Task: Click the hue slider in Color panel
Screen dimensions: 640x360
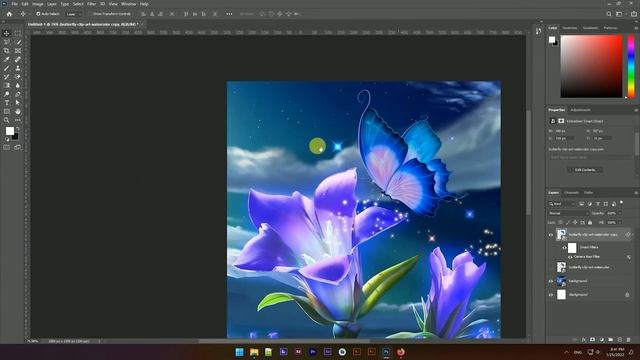Action: pos(631,67)
